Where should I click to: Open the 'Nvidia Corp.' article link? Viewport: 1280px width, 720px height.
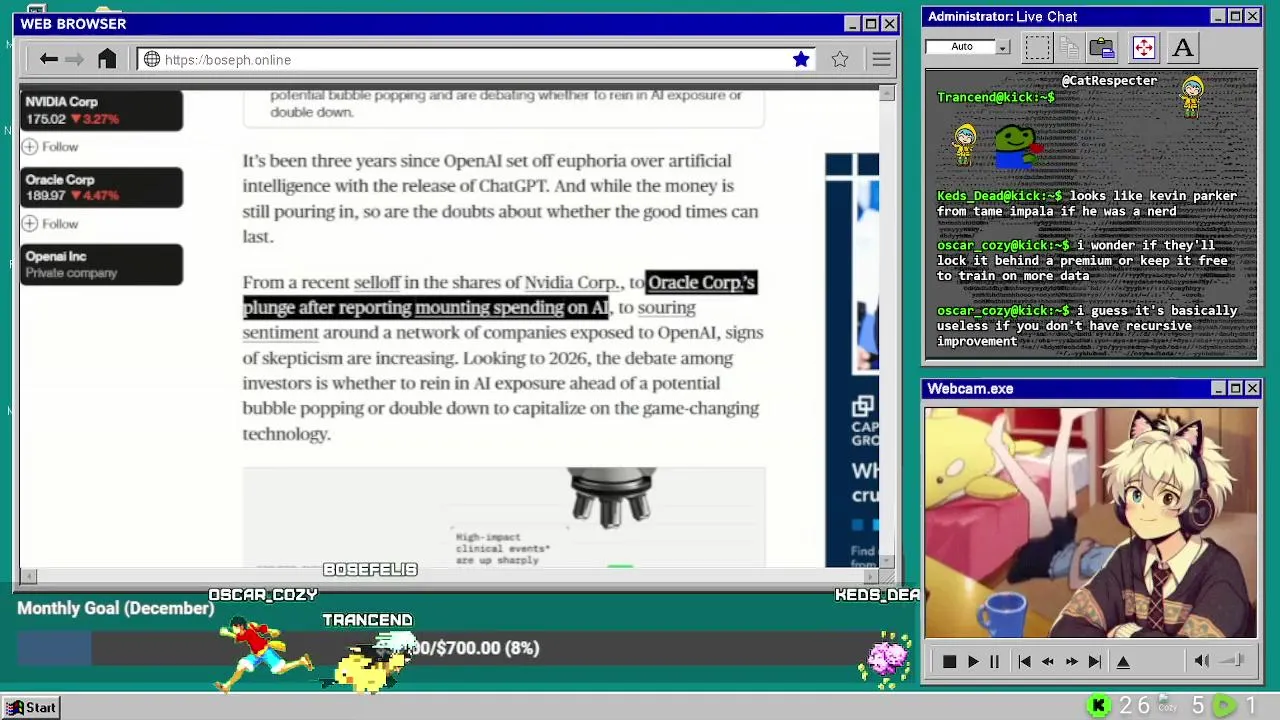coord(573,282)
